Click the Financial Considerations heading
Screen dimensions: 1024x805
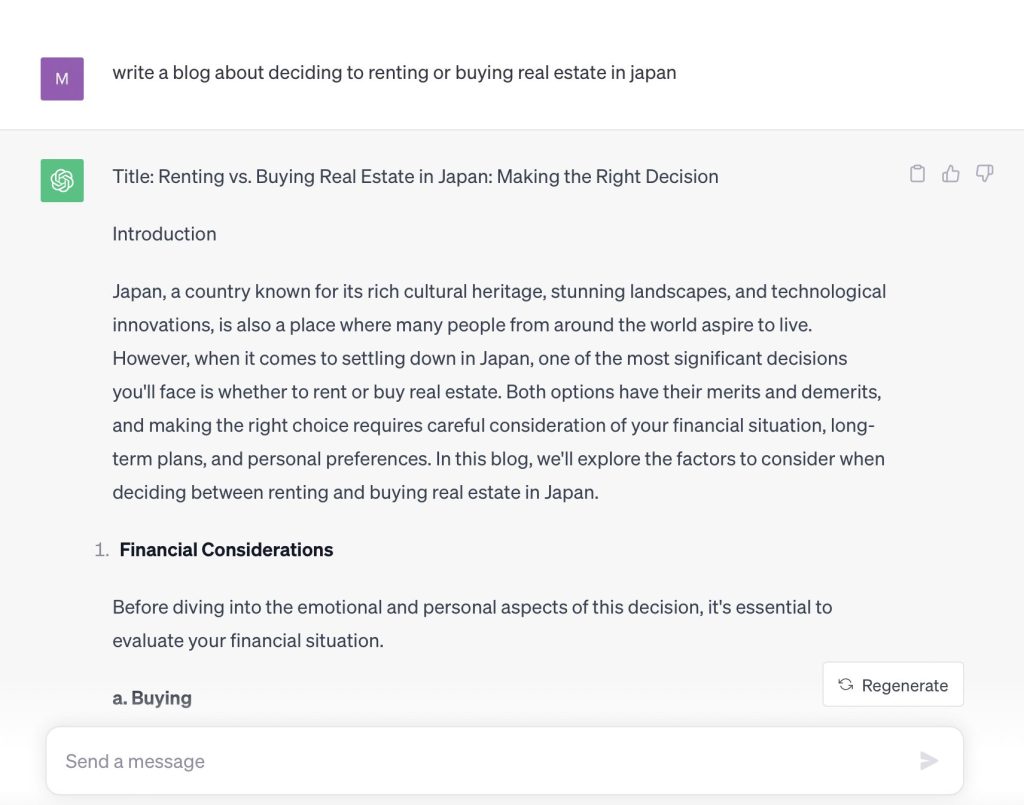(x=226, y=550)
